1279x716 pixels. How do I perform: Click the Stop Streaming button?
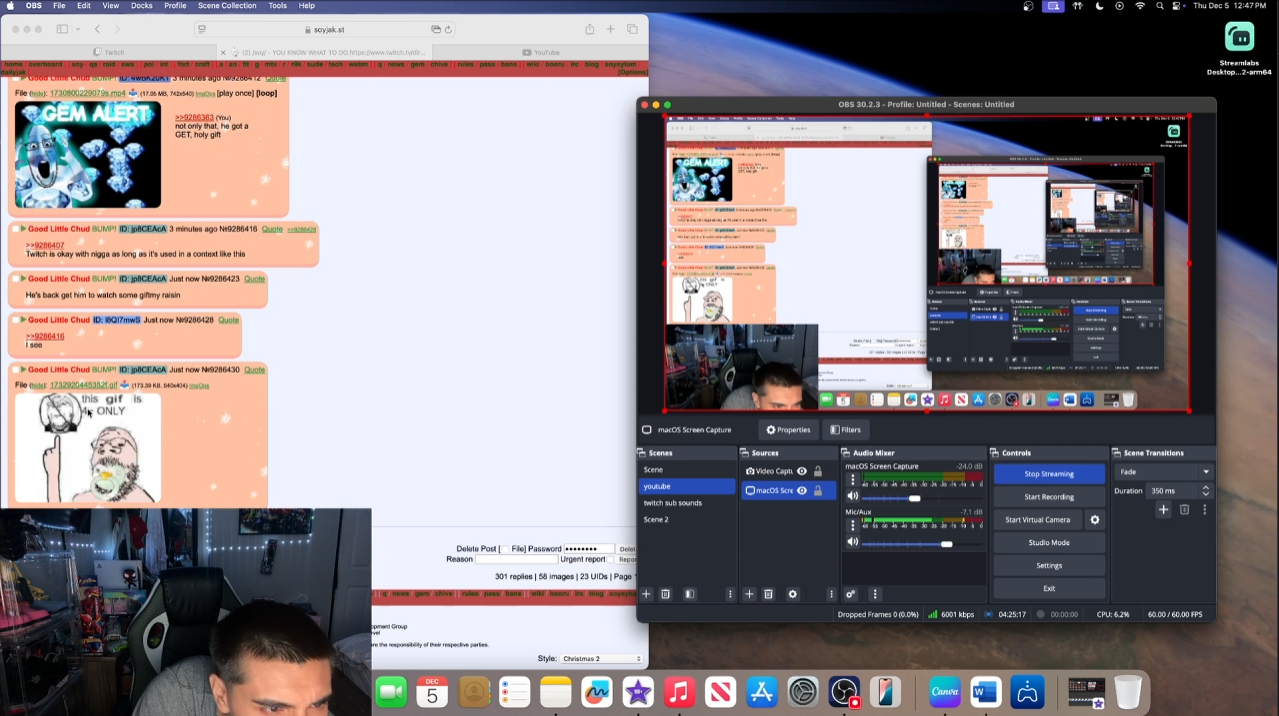coord(1049,474)
